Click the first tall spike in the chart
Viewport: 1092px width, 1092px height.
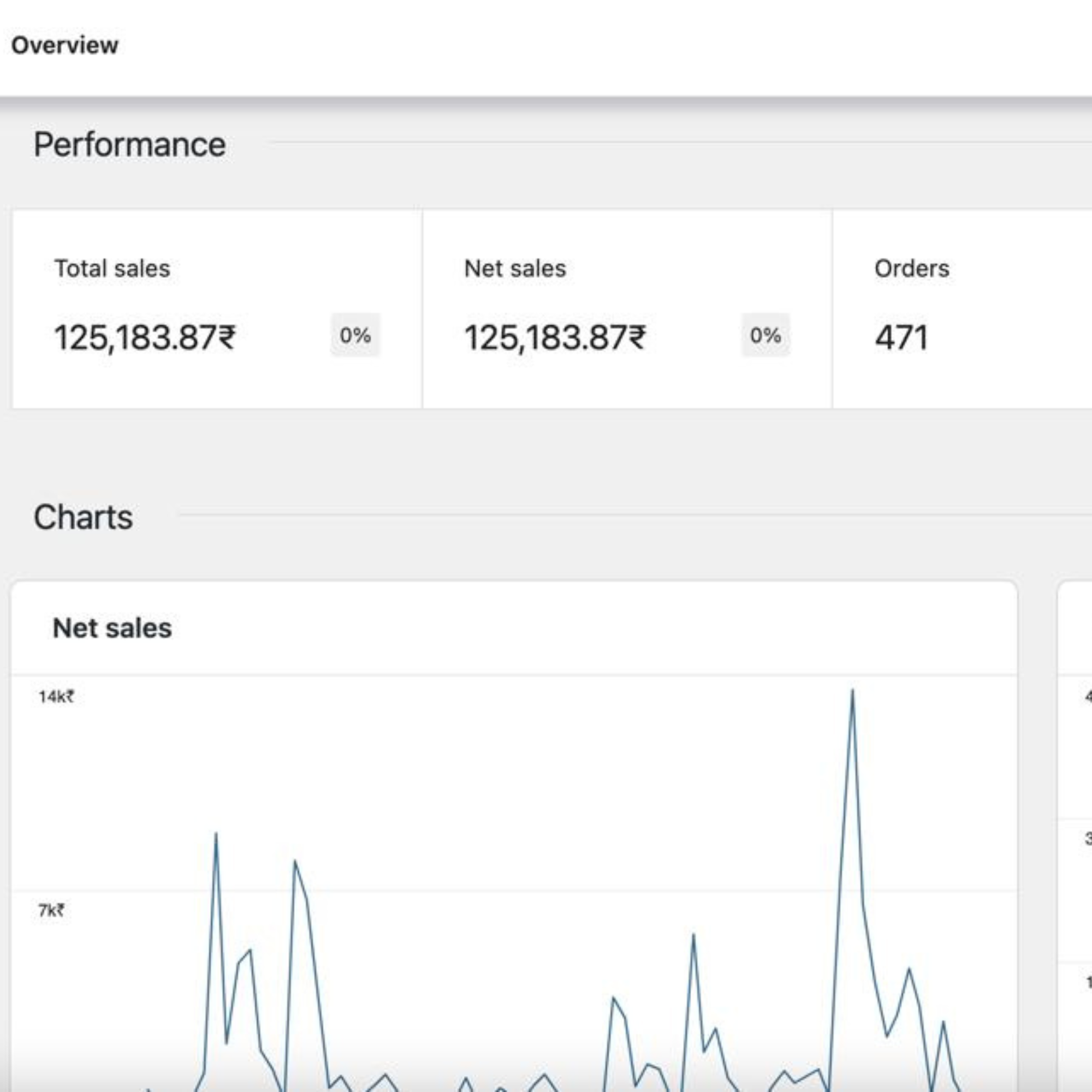point(216,834)
